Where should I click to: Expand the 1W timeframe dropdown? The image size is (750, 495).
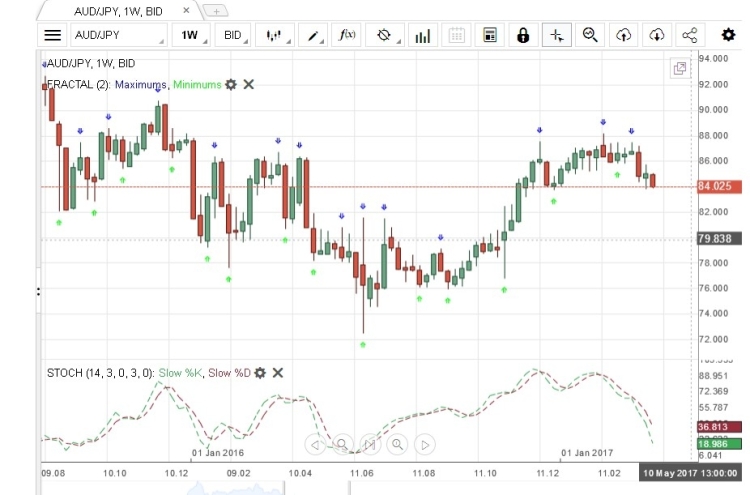point(192,35)
